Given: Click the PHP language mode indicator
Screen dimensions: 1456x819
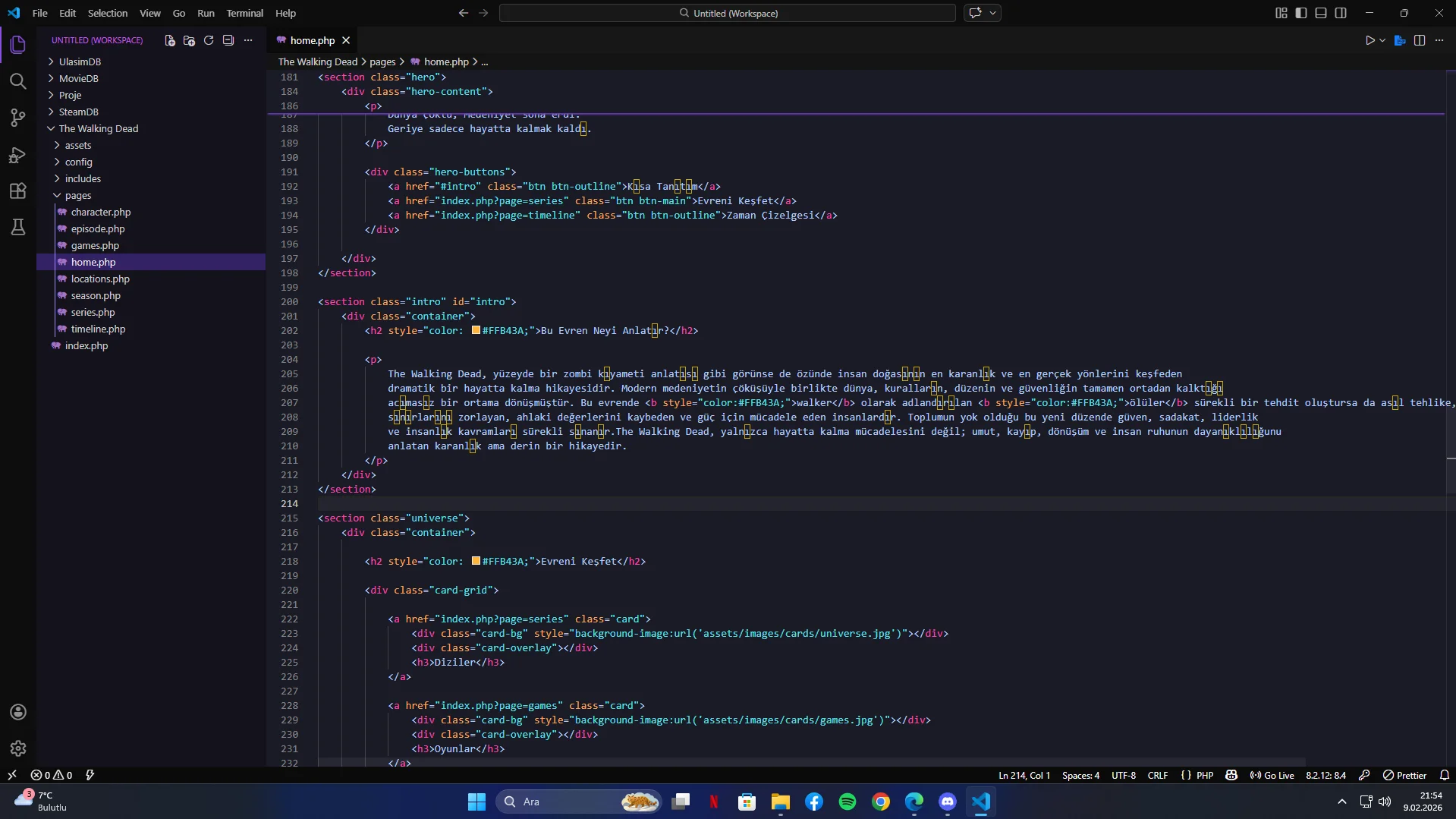Looking at the screenshot, I should click(x=1205, y=775).
